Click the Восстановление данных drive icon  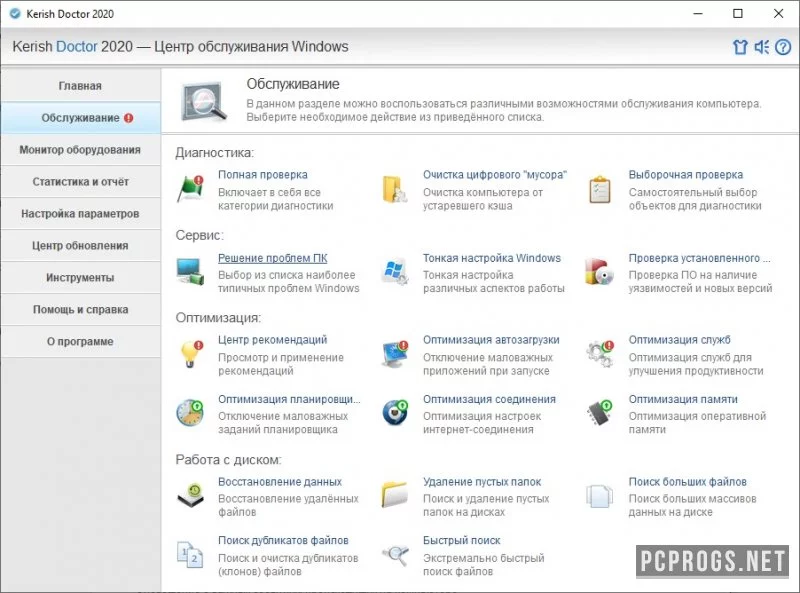[x=191, y=496]
